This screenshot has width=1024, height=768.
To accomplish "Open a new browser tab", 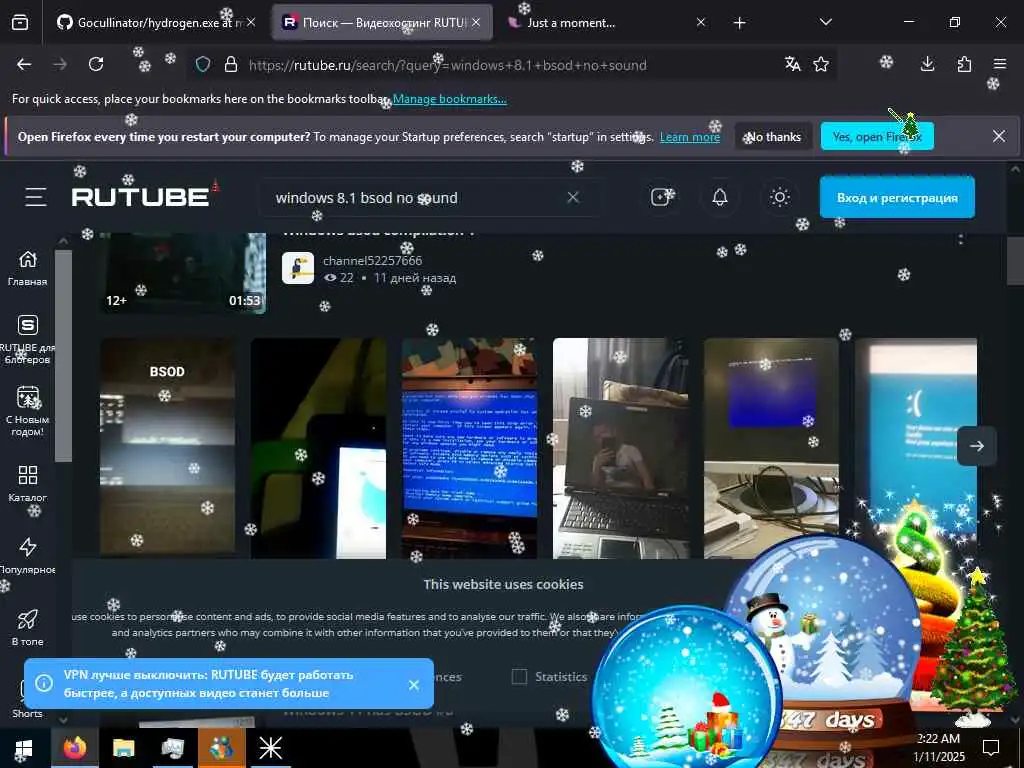I will [x=739, y=23].
